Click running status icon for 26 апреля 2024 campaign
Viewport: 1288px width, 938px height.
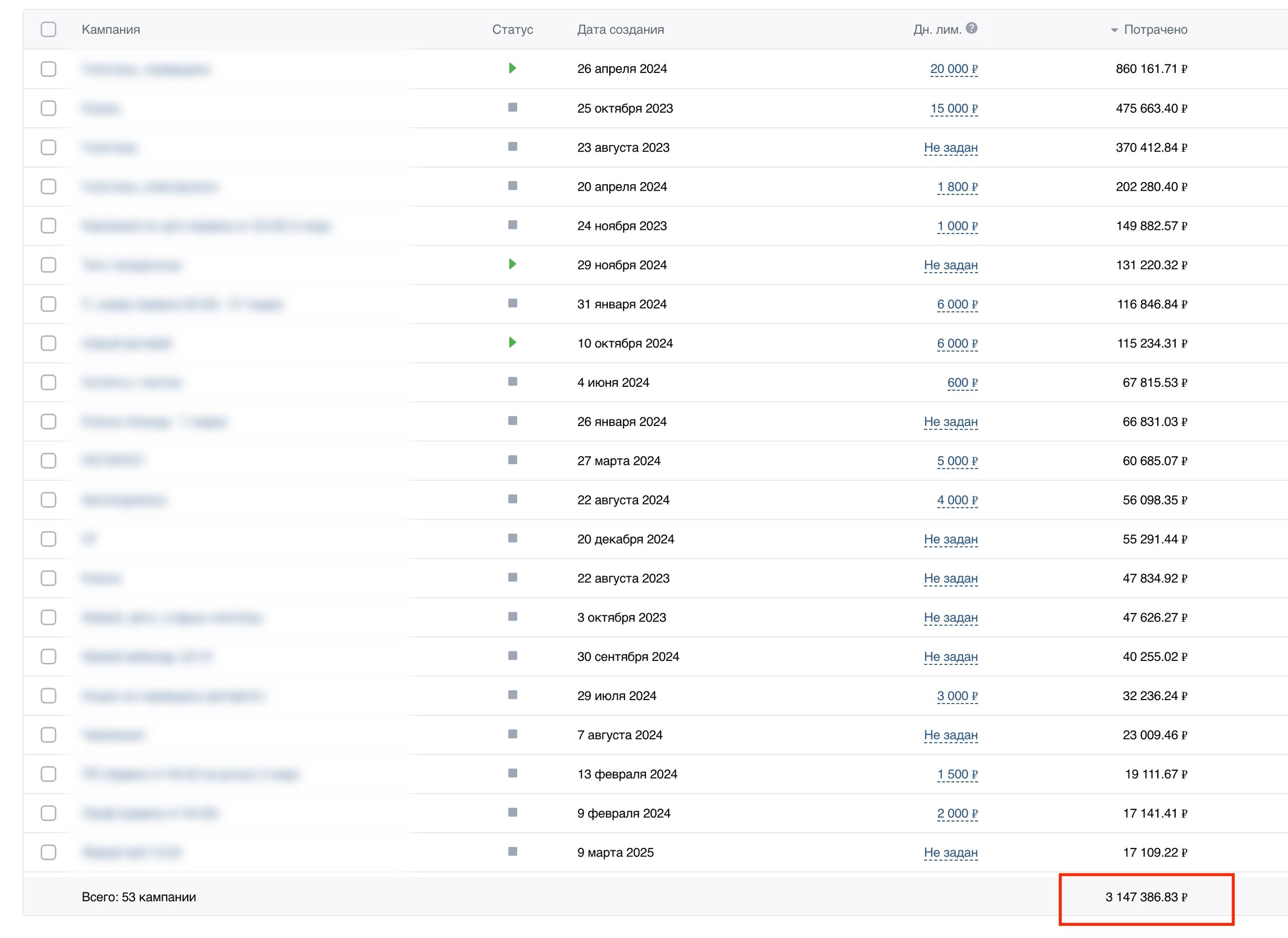click(512, 68)
